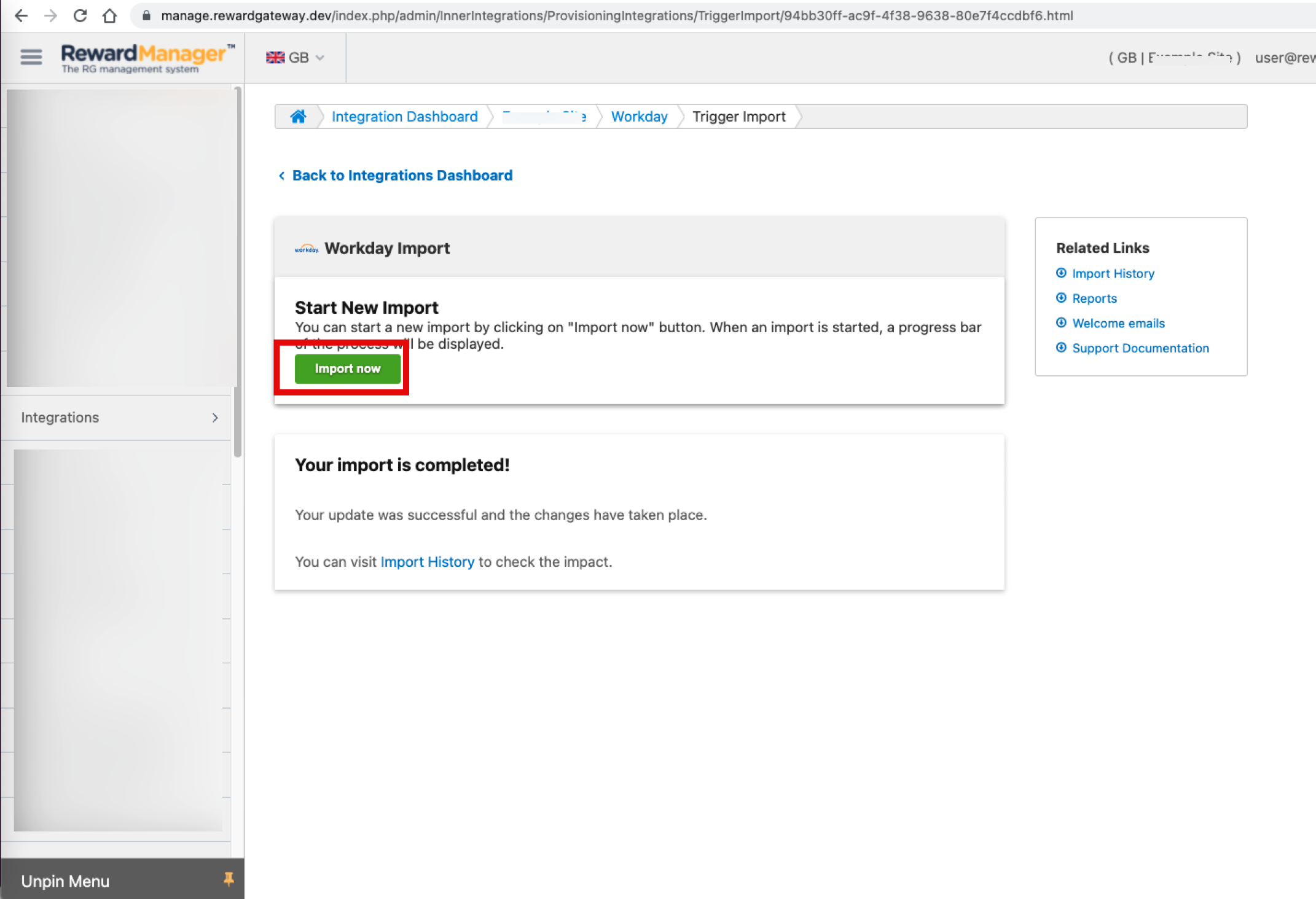Viewport: 1316px width, 899px height.
Task: Click the Unpin Menu pin icon
Action: click(229, 879)
